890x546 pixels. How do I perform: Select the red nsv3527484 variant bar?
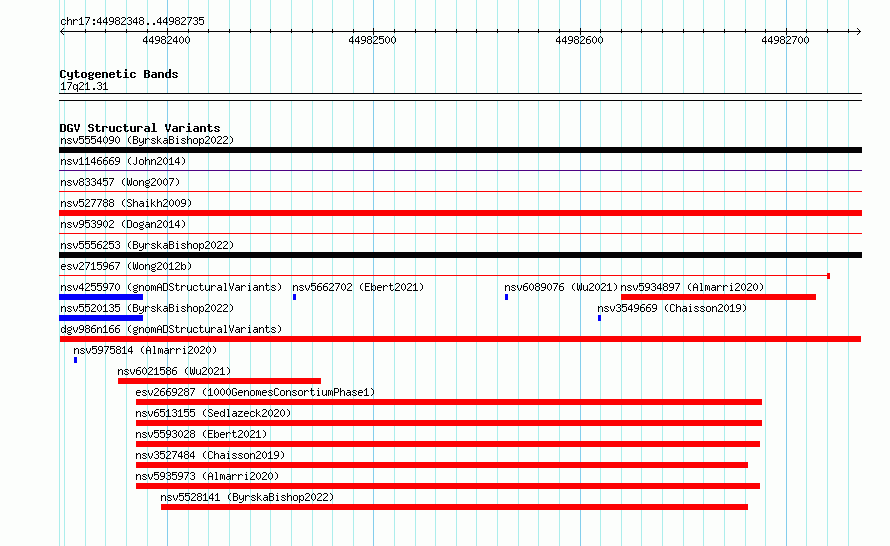click(x=442, y=465)
